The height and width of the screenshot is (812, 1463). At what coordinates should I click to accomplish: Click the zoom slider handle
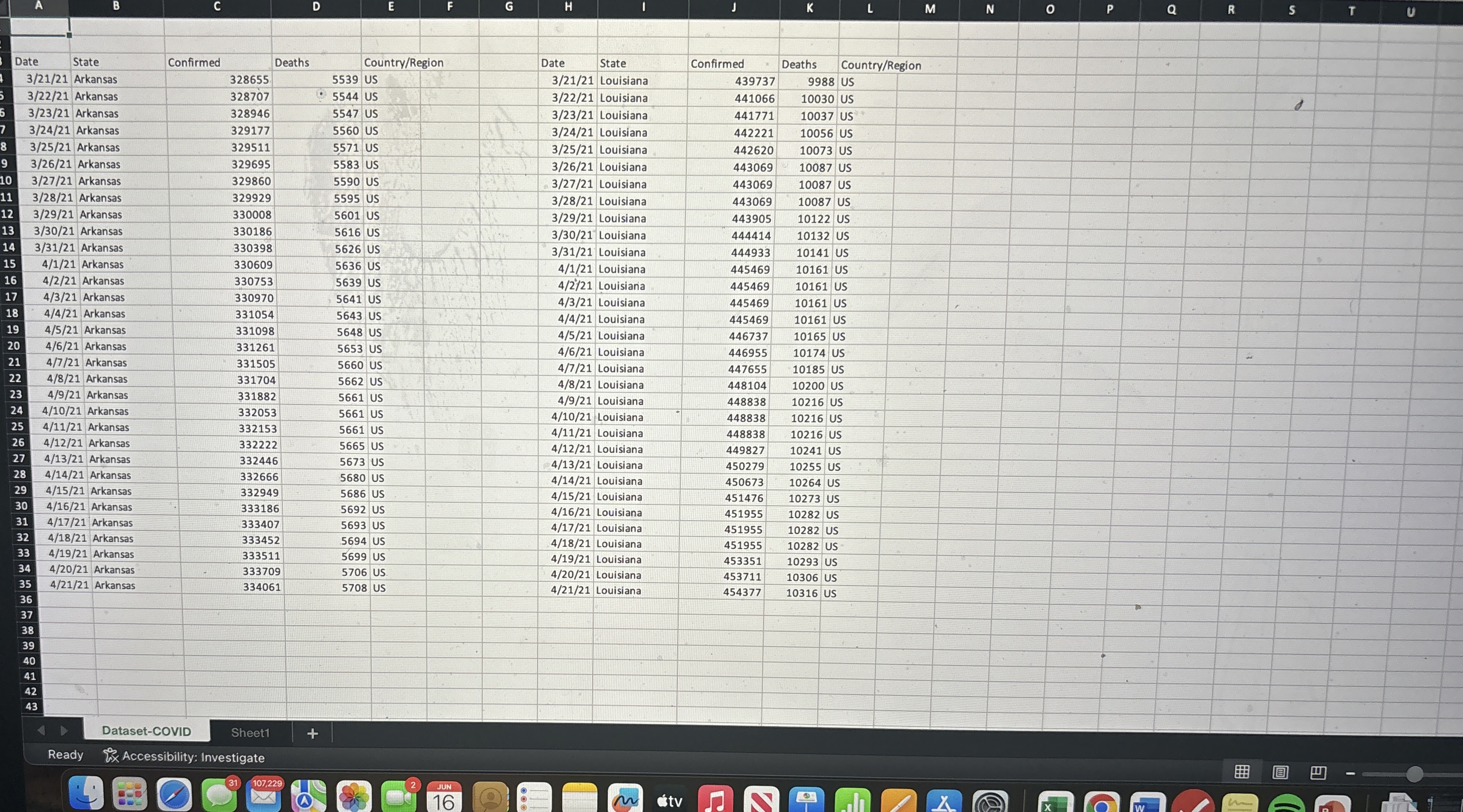1414,774
